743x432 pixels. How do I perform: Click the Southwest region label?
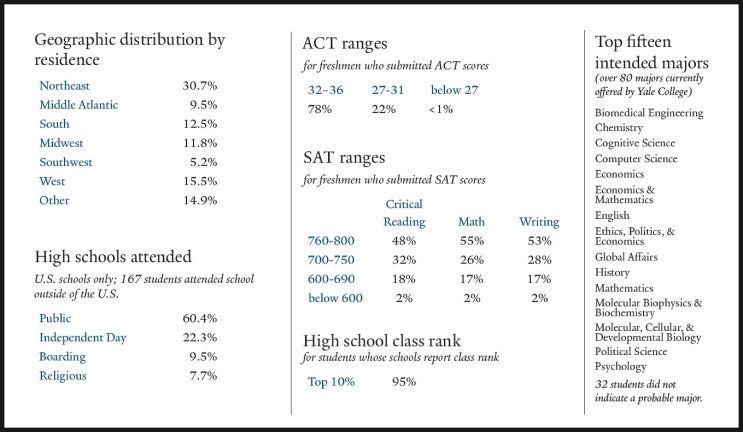click(66, 162)
